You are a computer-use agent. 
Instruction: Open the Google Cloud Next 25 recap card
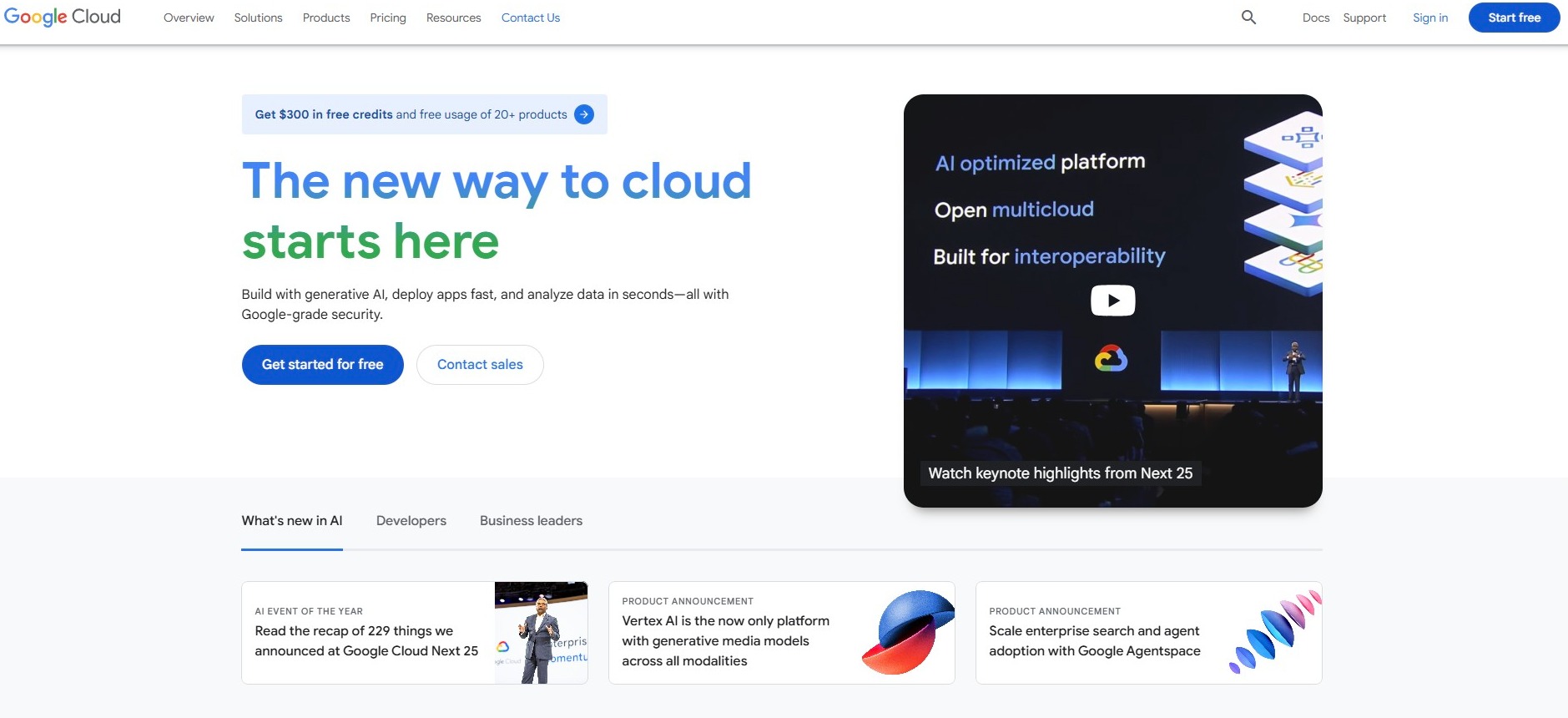coord(415,633)
